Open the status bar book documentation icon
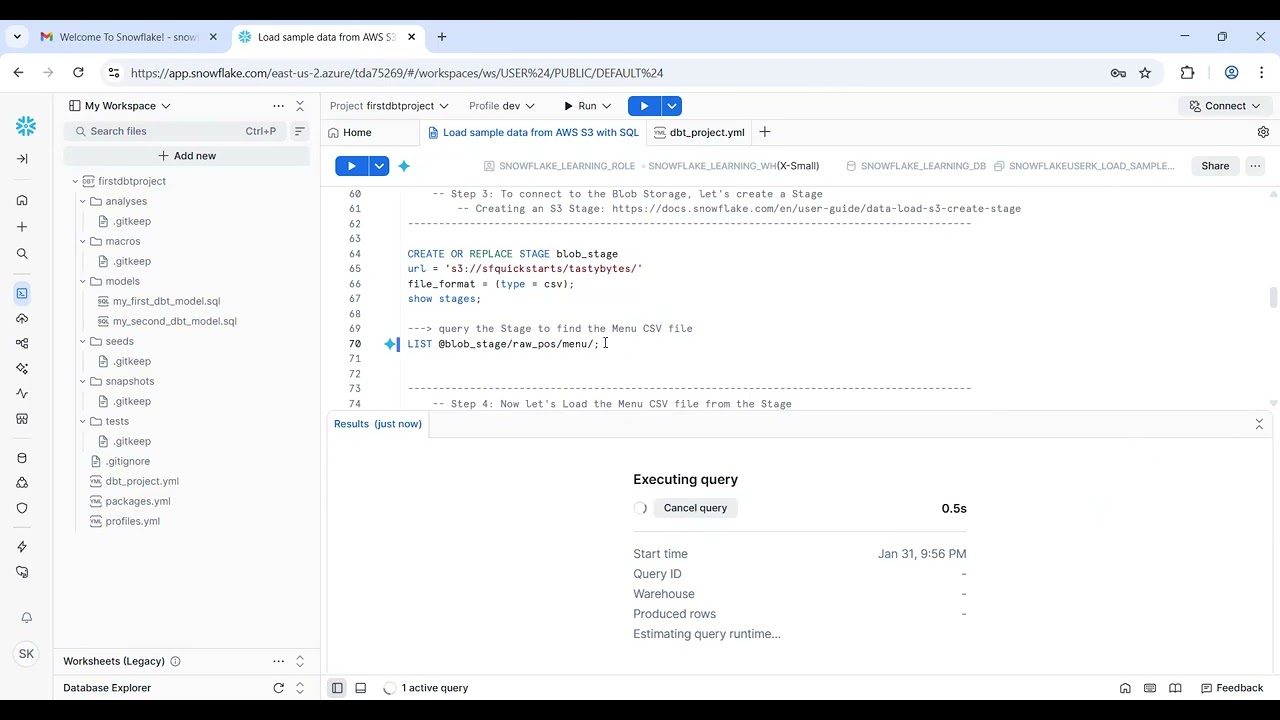Viewport: 1280px width, 720px height. tap(1175, 688)
